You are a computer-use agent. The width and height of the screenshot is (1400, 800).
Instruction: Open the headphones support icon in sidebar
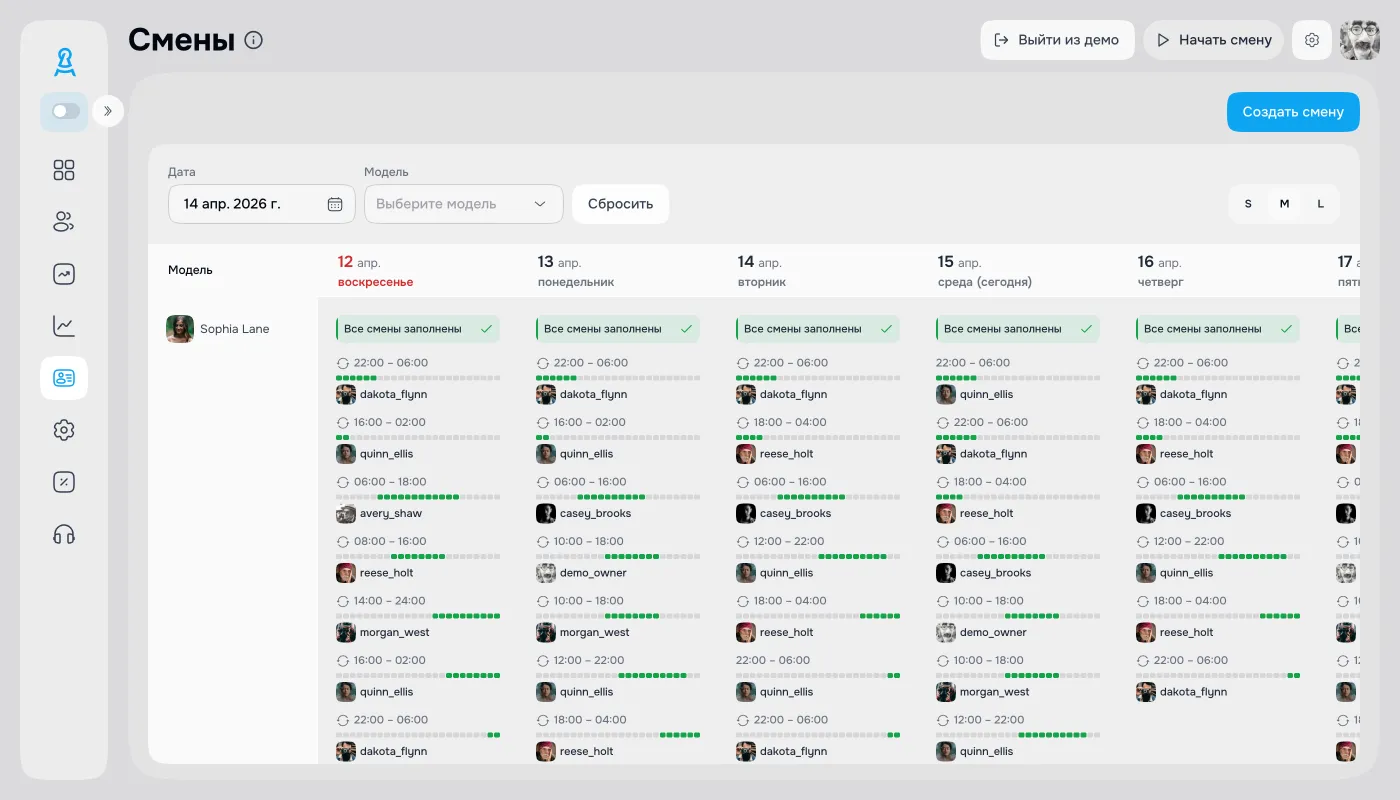(64, 534)
